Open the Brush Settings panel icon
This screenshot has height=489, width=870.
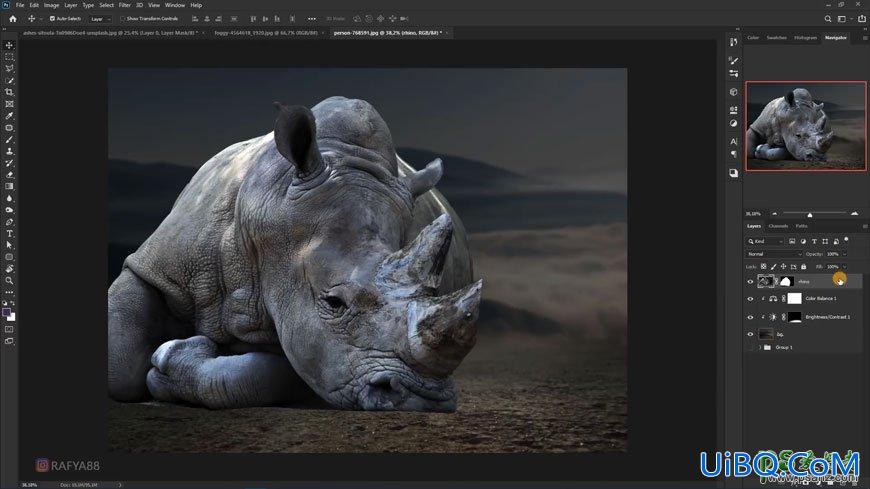pyautogui.click(x=734, y=60)
